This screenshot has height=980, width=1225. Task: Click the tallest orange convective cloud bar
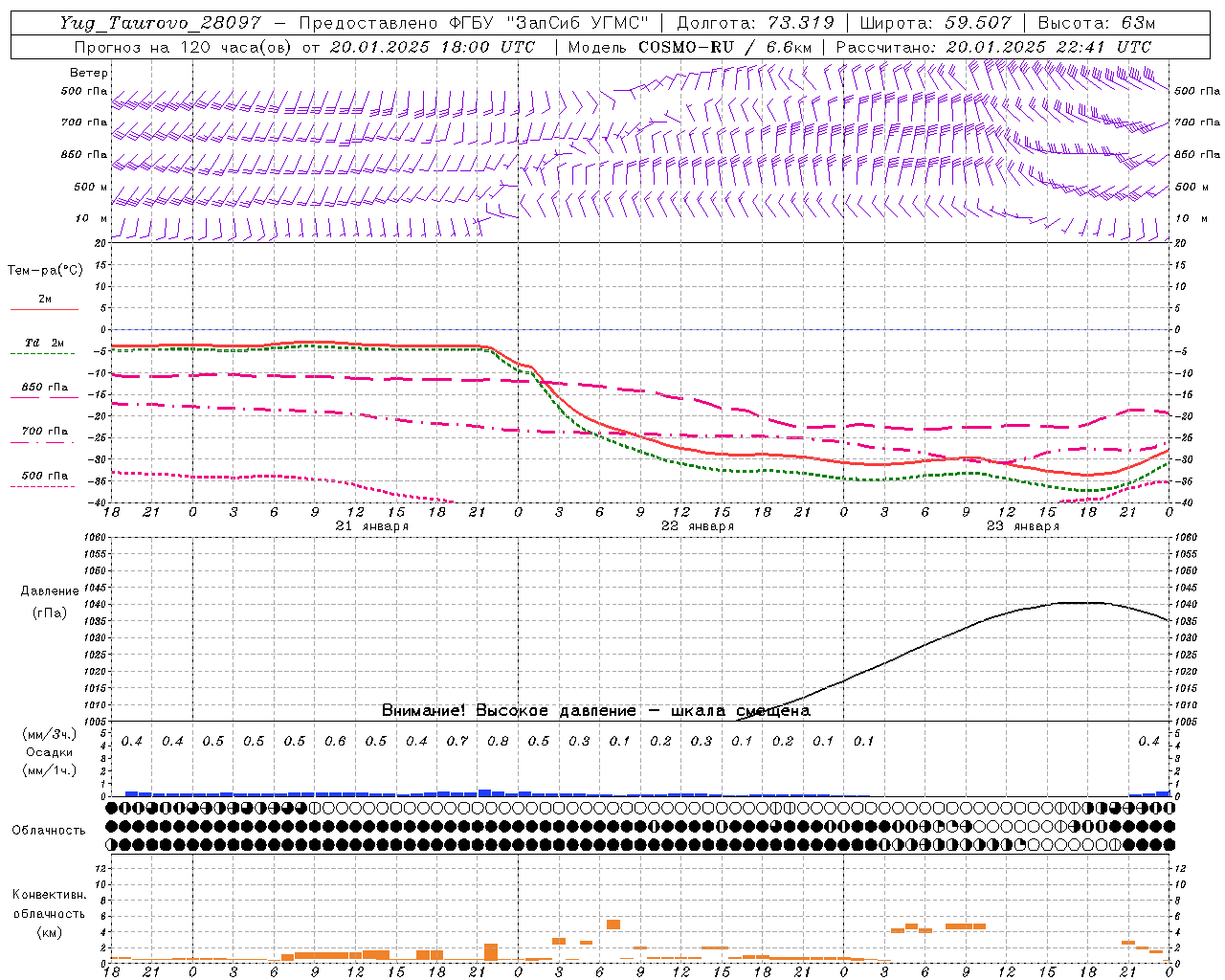[x=491, y=952]
